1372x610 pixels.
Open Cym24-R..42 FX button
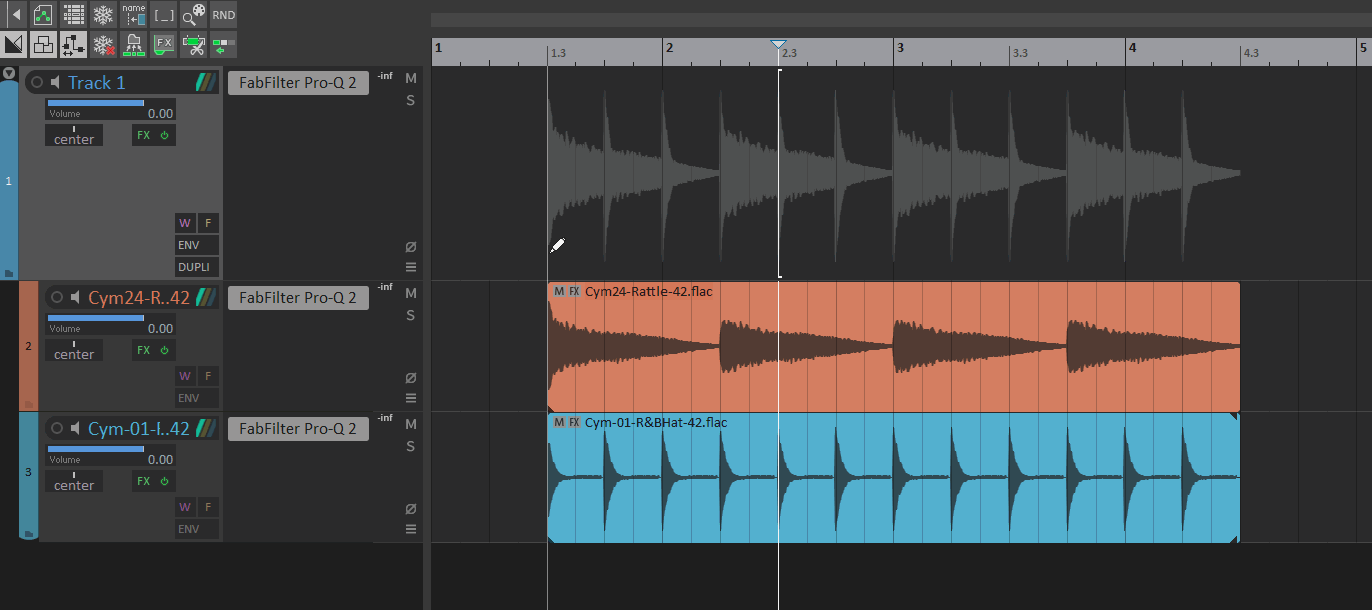coord(144,350)
